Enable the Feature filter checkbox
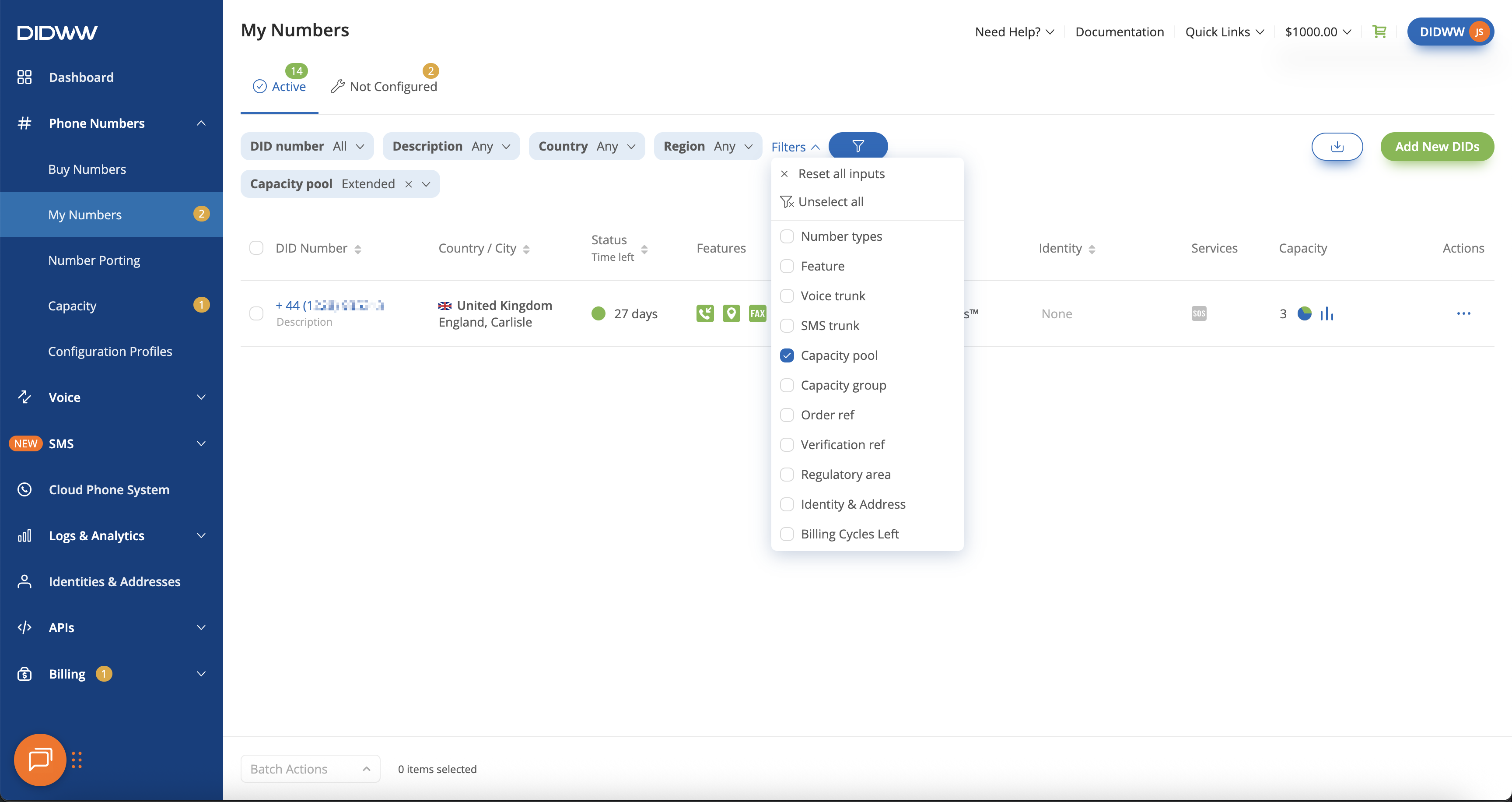The width and height of the screenshot is (1512, 802). tap(787, 266)
